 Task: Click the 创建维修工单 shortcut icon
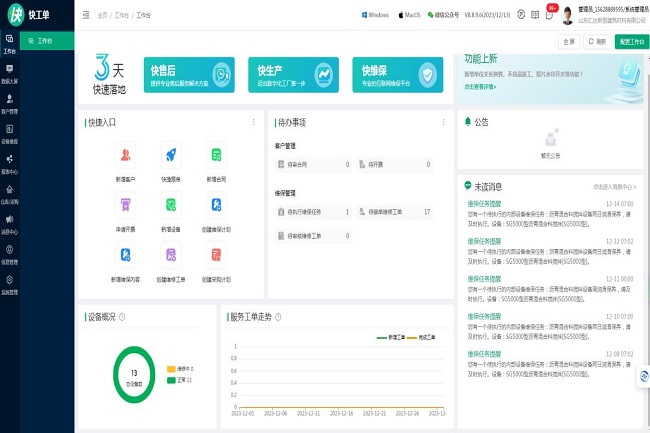coord(171,254)
